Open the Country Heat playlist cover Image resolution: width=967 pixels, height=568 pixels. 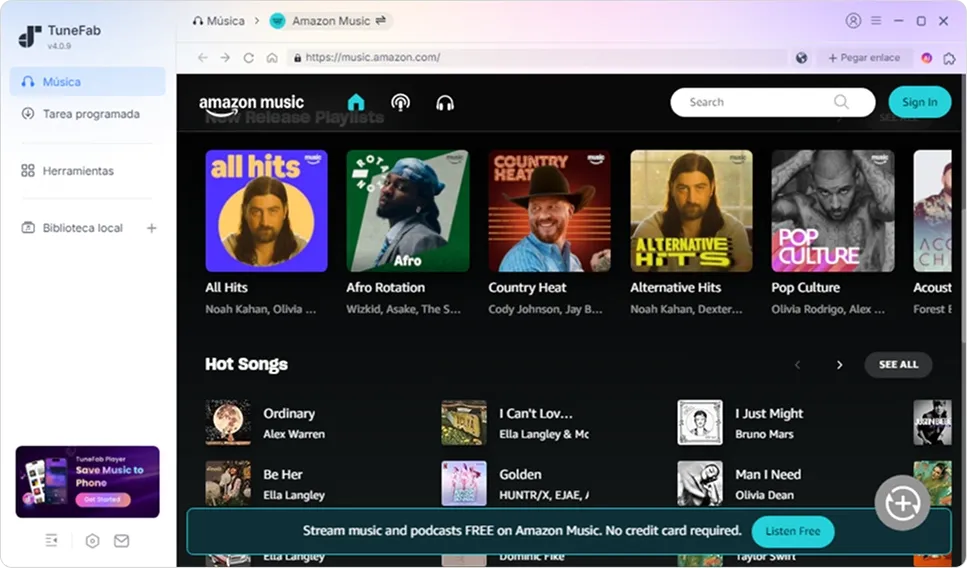pos(549,211)
